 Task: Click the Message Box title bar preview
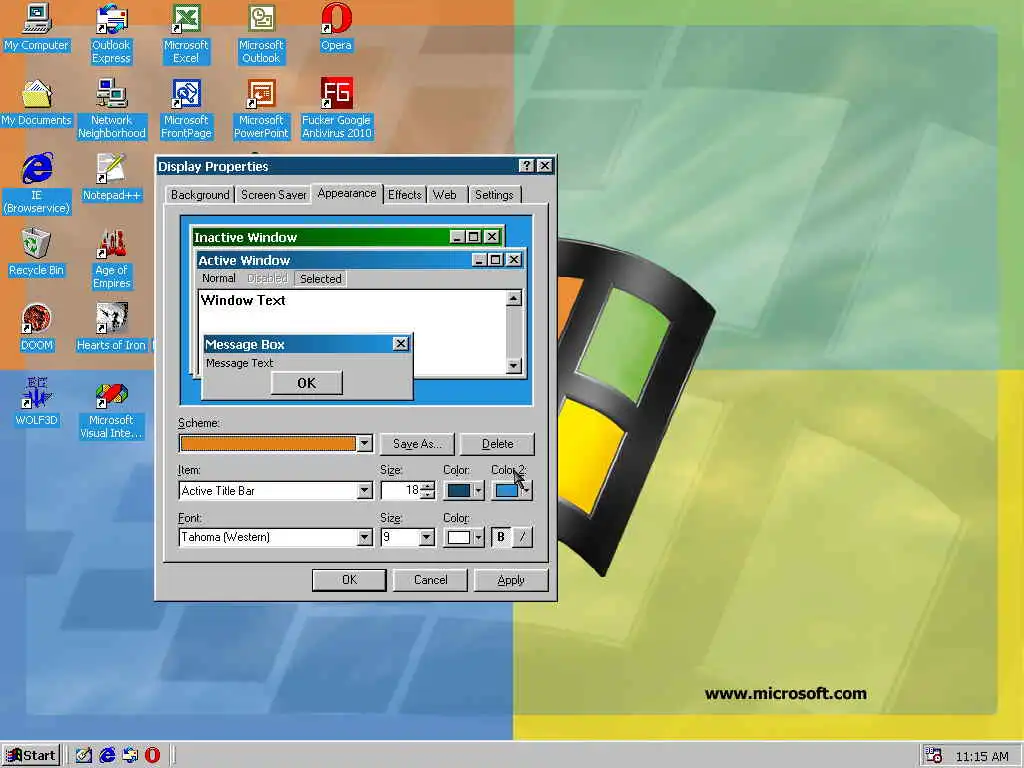coord(307,344)
